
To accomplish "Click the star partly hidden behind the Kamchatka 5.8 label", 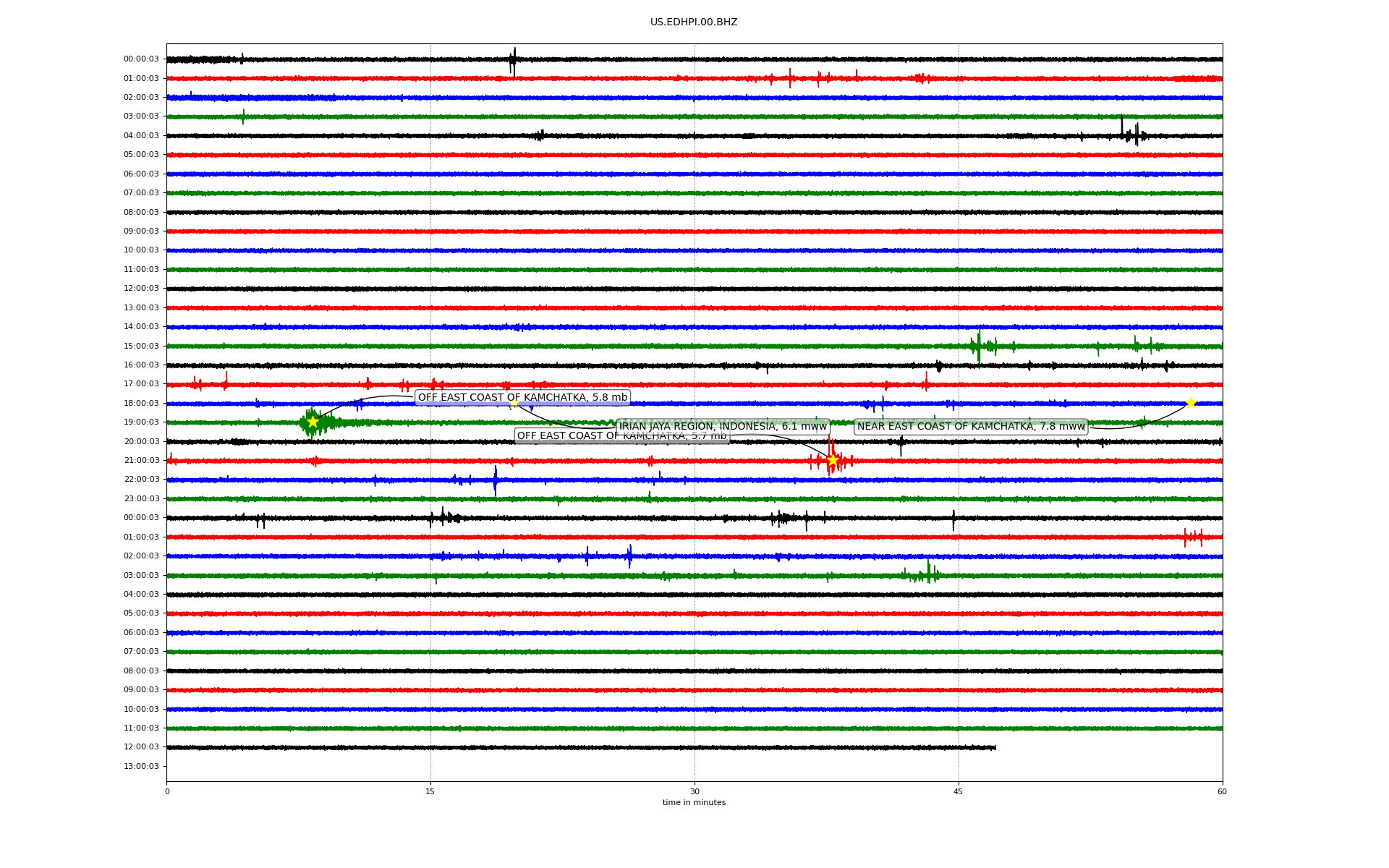I will tap(514, 404).
